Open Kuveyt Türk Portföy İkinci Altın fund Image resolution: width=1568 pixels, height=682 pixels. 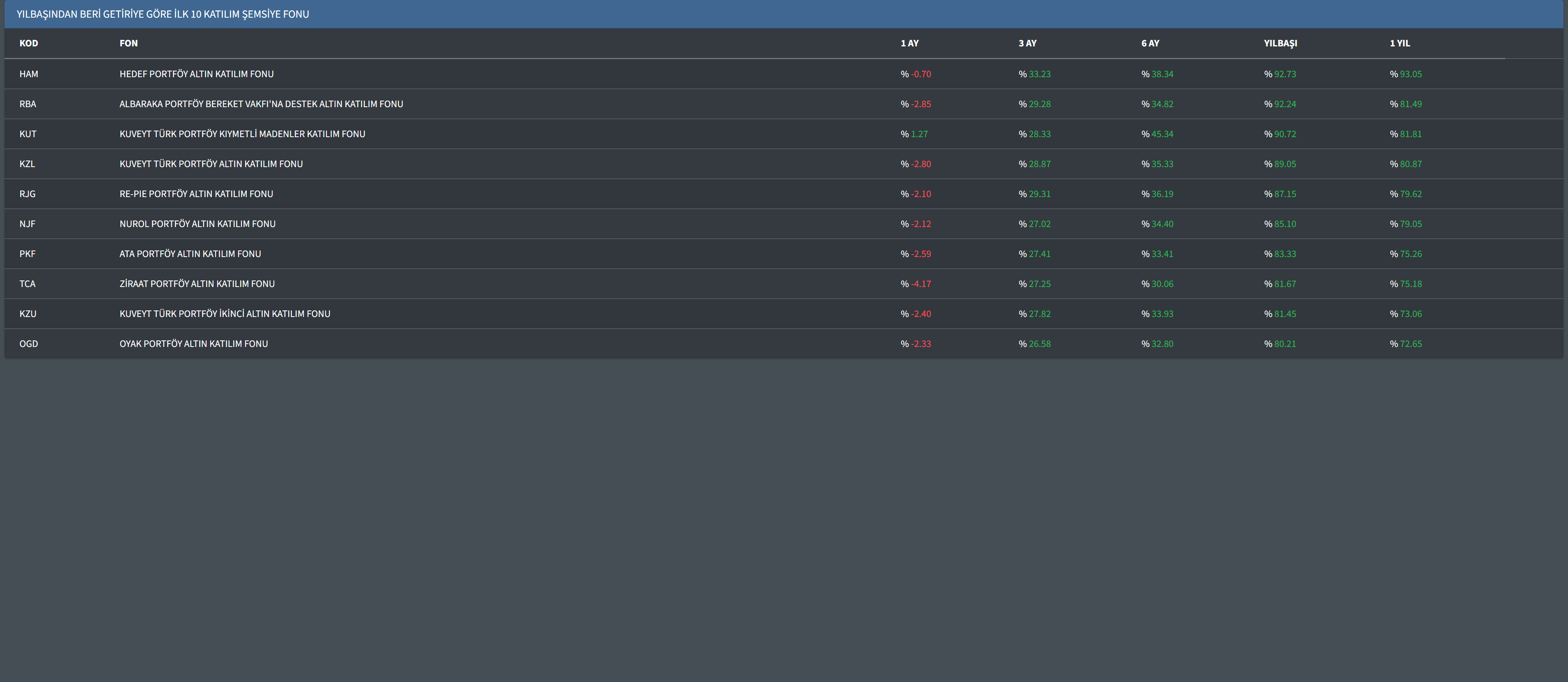tap(225, 314)
